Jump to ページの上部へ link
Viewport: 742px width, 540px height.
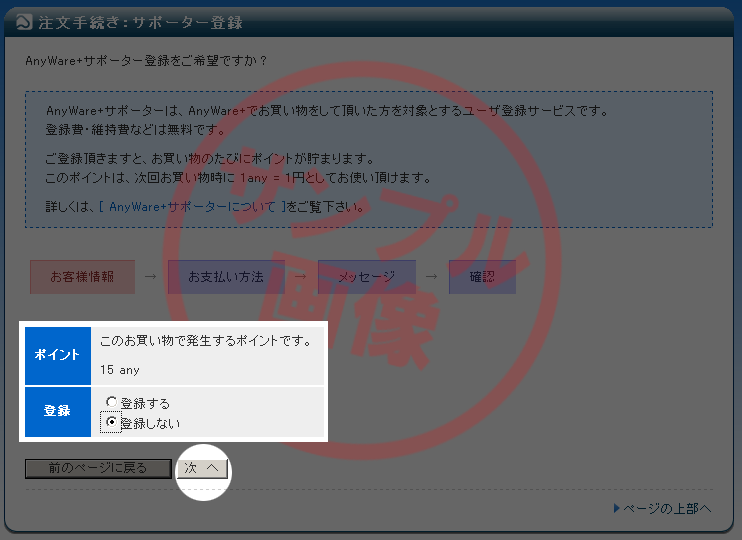click(x=667, y=508)
